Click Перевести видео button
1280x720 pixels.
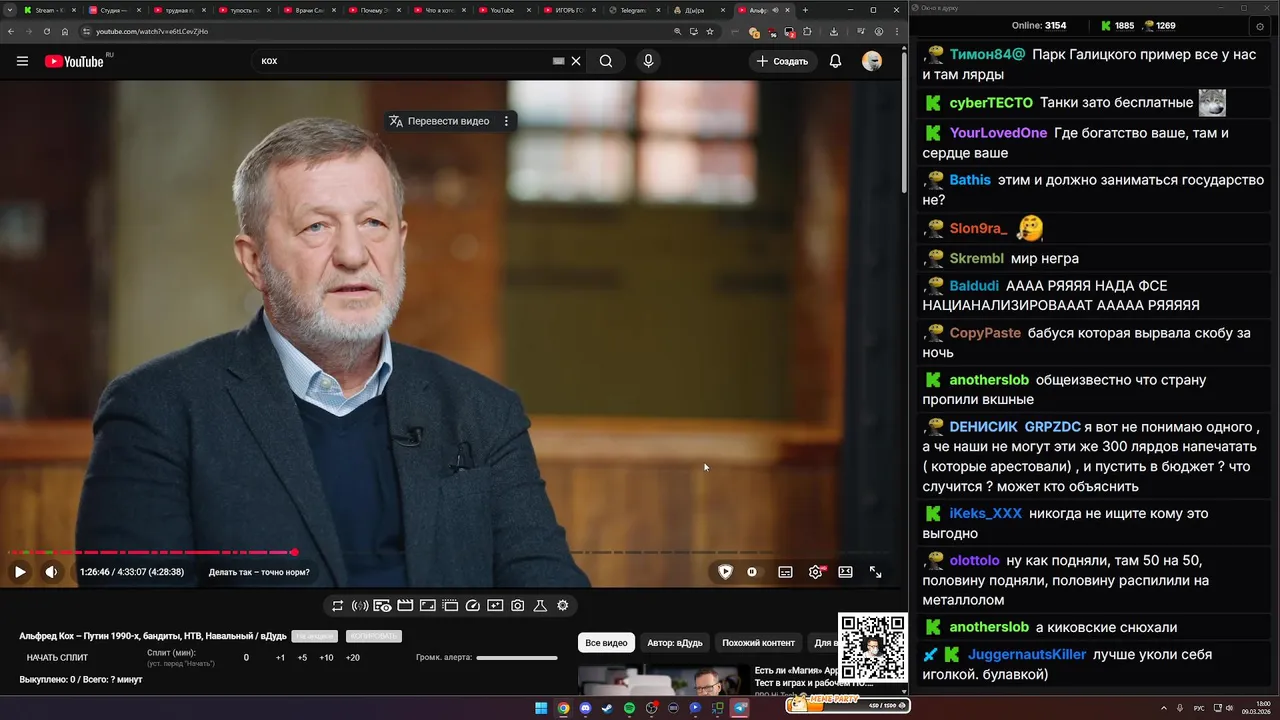pos(439,121)
